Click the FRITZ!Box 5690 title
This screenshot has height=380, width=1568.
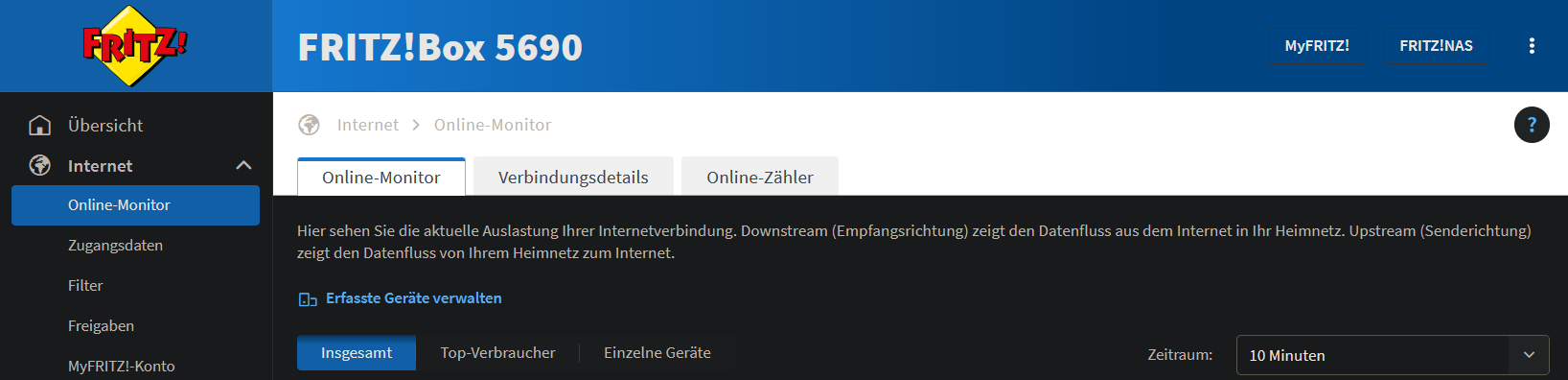click(x=440, y=47)
